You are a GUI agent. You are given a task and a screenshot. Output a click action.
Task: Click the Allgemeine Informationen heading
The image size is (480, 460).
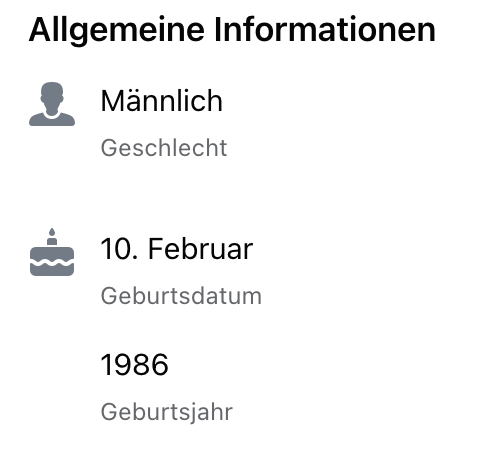point(232,31)
